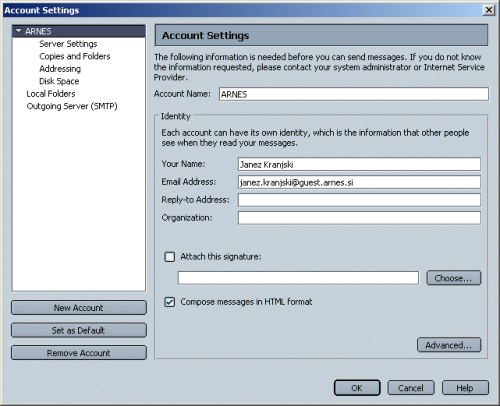Collapse the ARNES account tree arrow
This screenshot has width=500, height=406.
[19, 31]
